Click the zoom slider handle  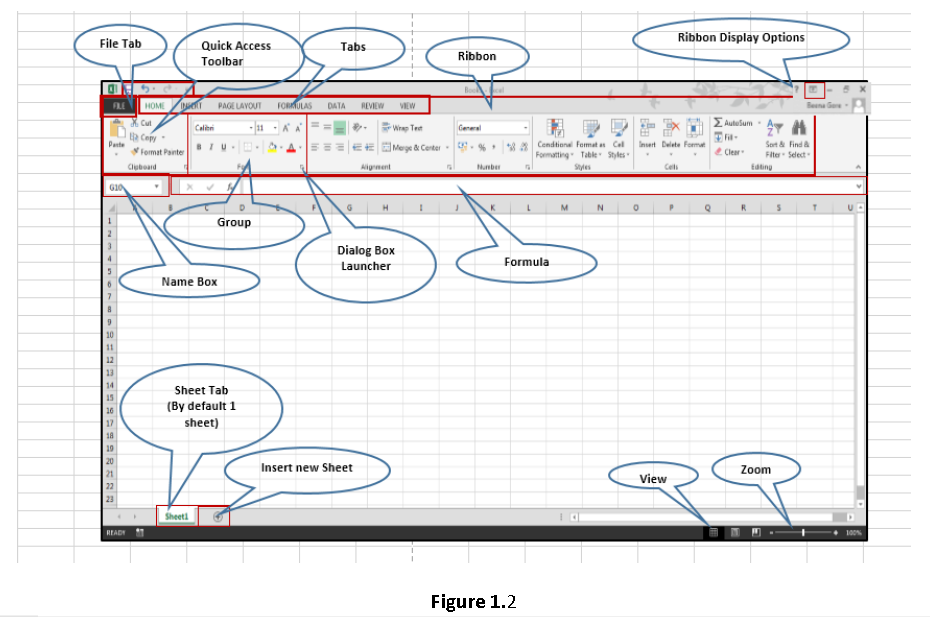pos(803,533)
